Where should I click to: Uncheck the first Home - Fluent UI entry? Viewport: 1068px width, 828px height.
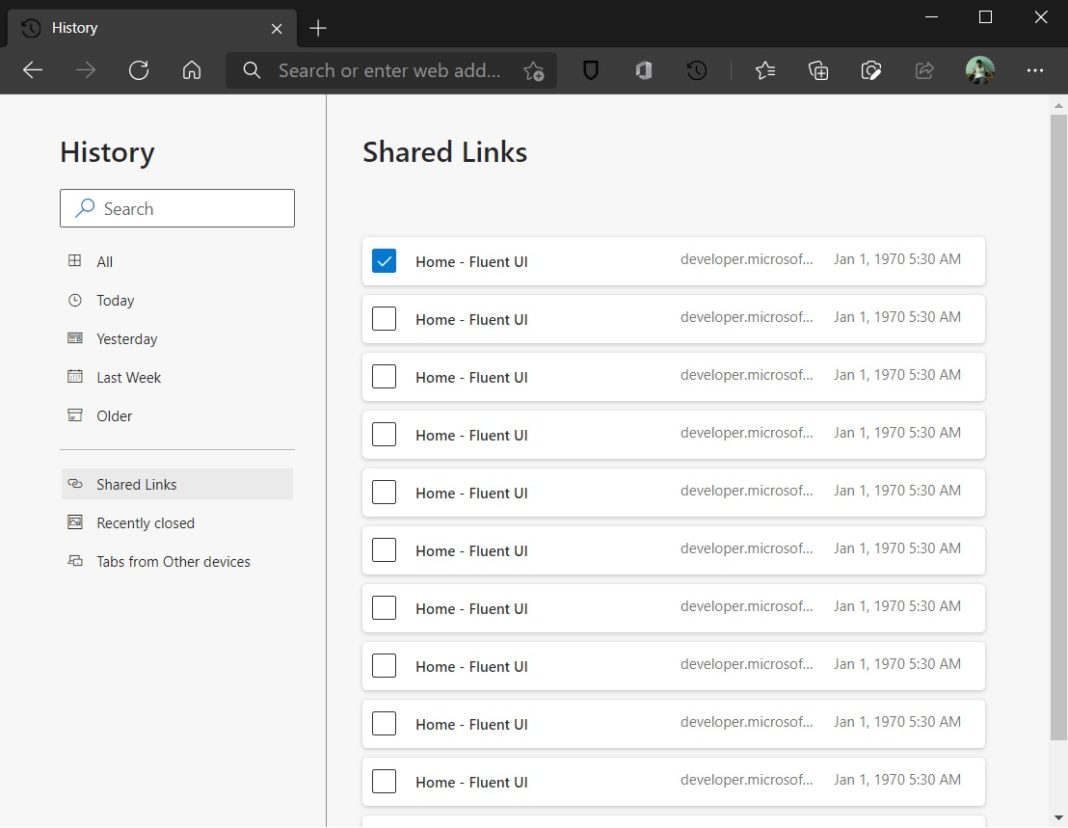pyautogui.click(x=384, y=260)
